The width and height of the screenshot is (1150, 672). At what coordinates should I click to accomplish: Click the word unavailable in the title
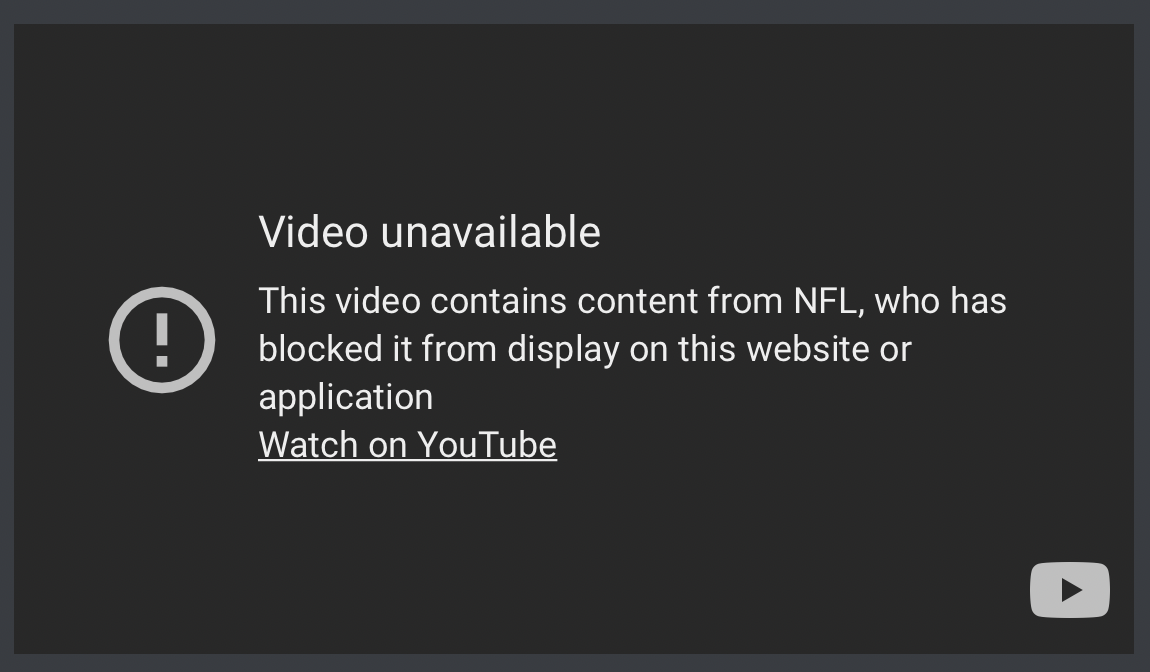491,233
